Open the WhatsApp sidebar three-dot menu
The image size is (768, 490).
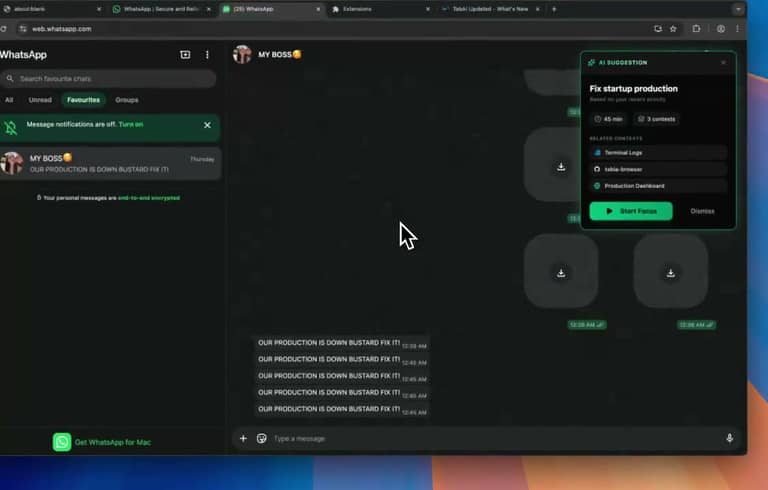(207, 54)
